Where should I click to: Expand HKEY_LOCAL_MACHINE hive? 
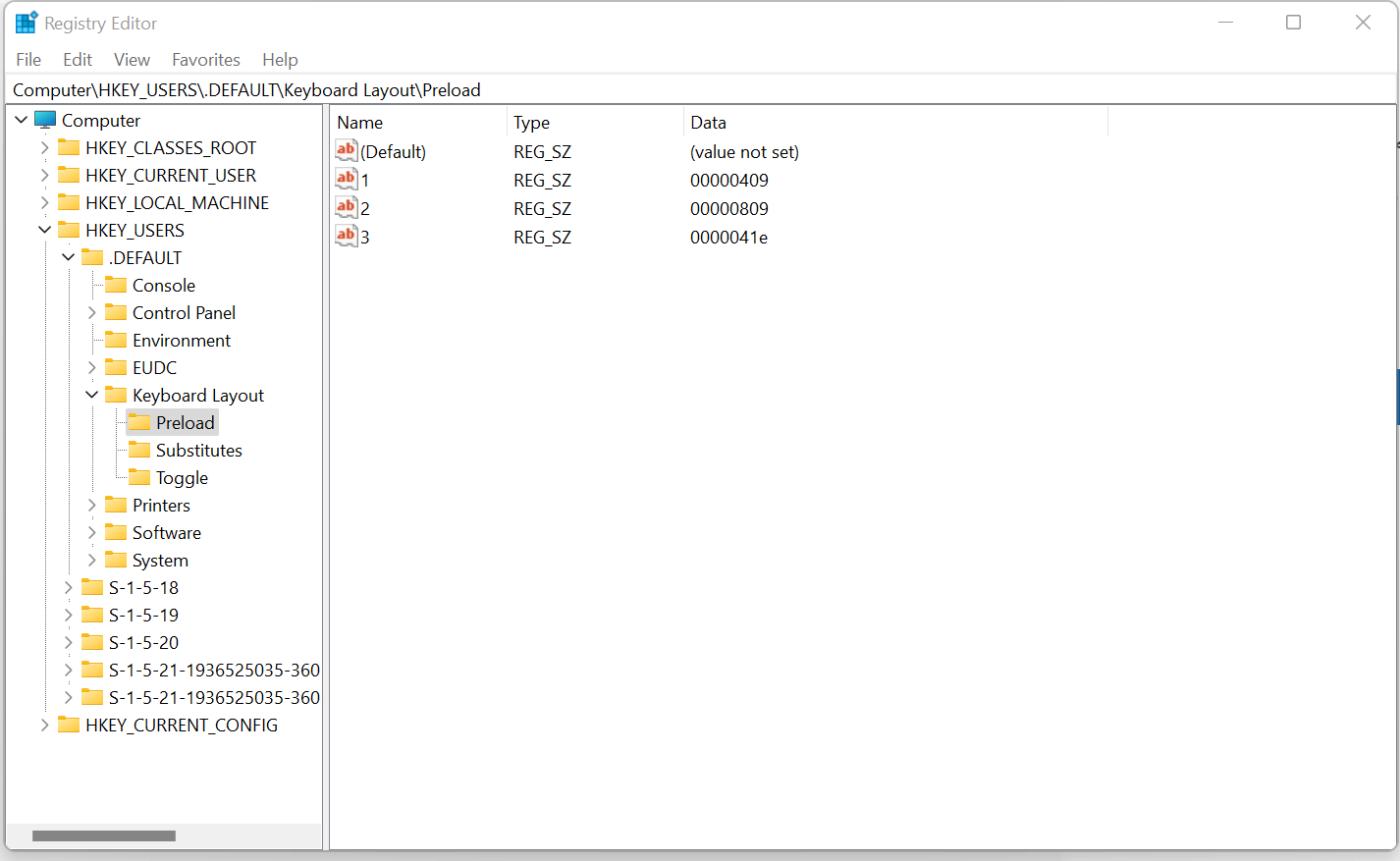pyautogui.click(x=45, y=202)
